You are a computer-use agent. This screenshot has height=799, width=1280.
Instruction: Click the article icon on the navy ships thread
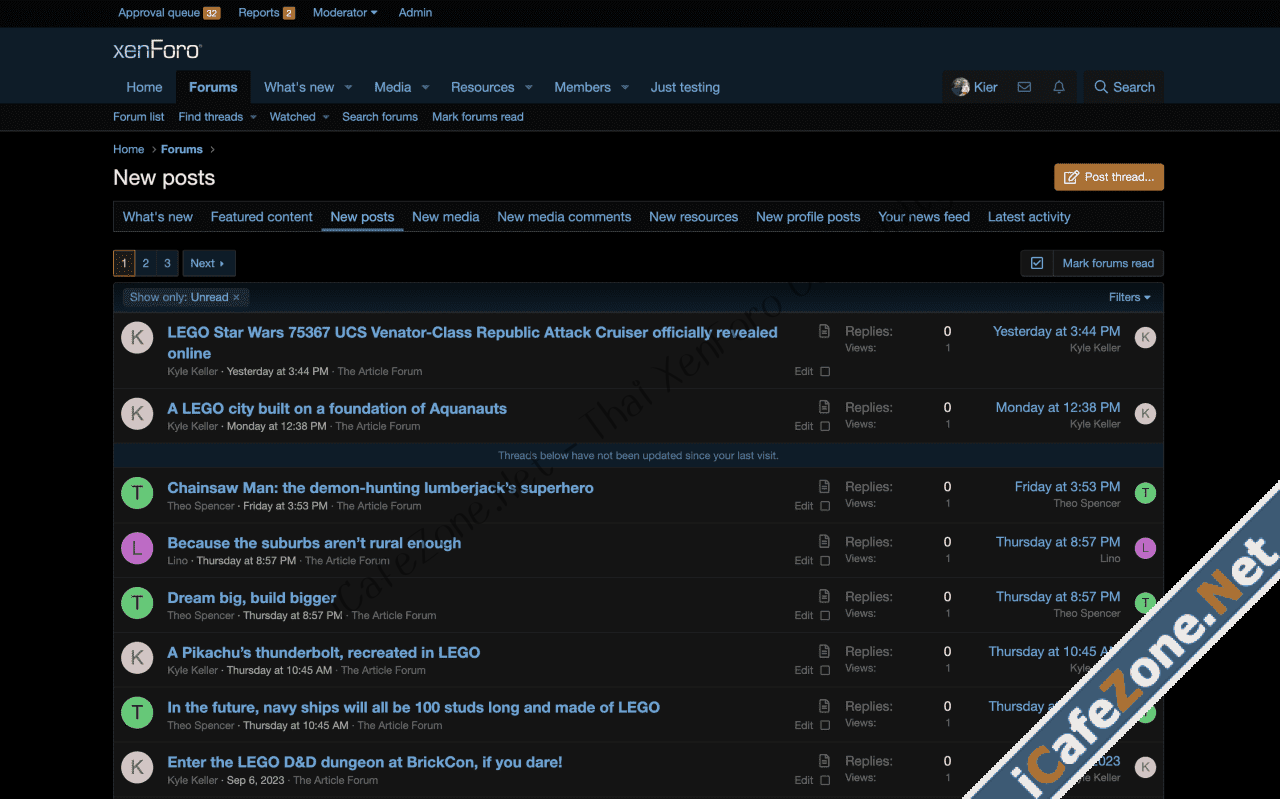pos(824,706)
